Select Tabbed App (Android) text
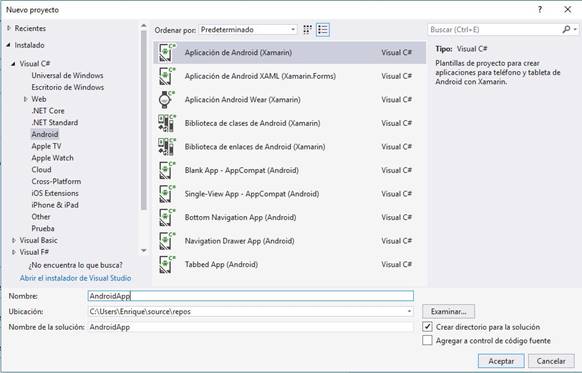 coord(221,265)
